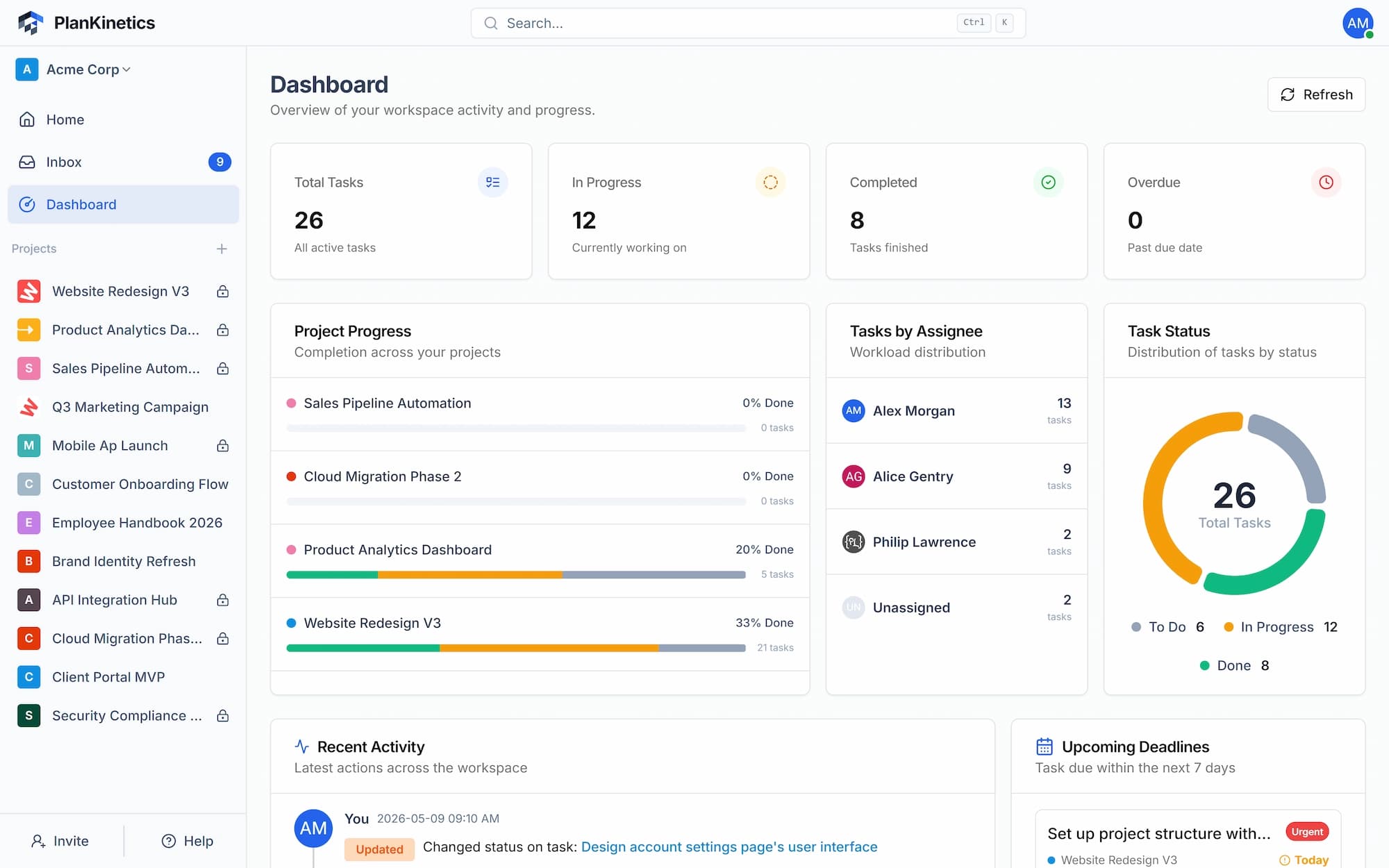Click Website Redesign V3 progress bar

pyautogui.click(x=516, y=648)
